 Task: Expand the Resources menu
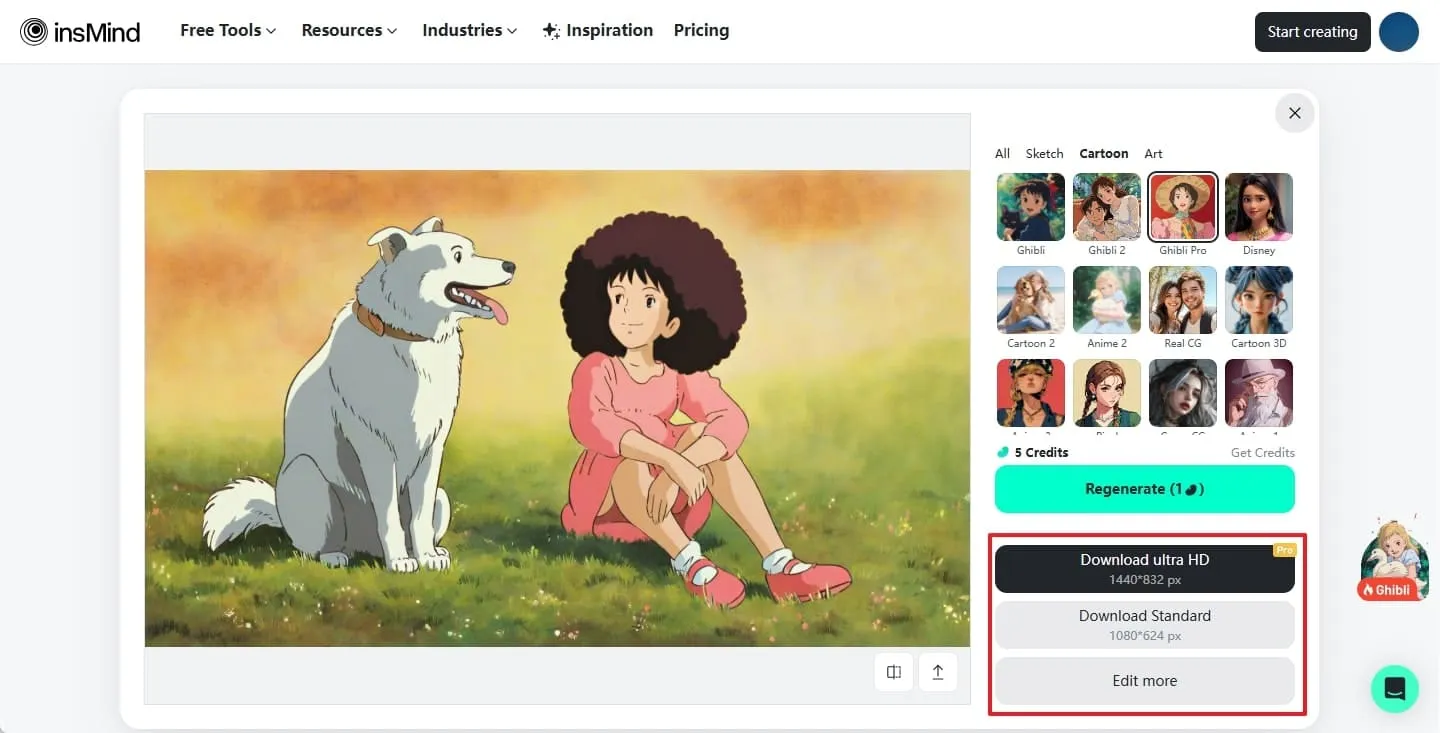pos(349,30)
